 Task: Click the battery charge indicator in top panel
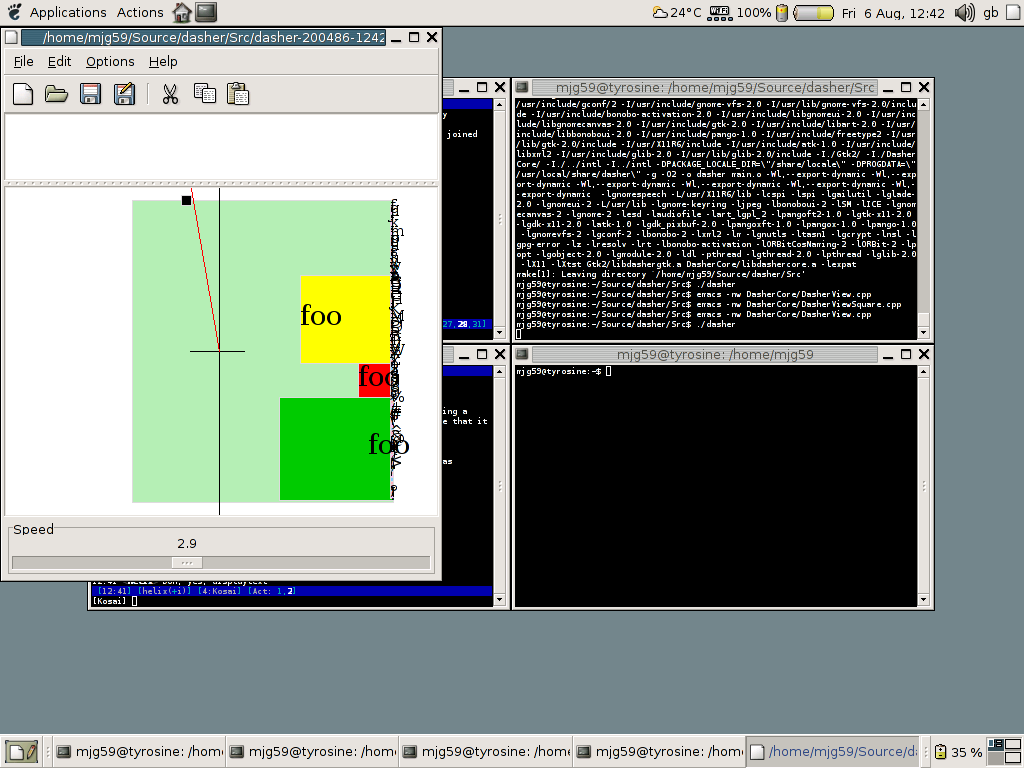[813, 13]
